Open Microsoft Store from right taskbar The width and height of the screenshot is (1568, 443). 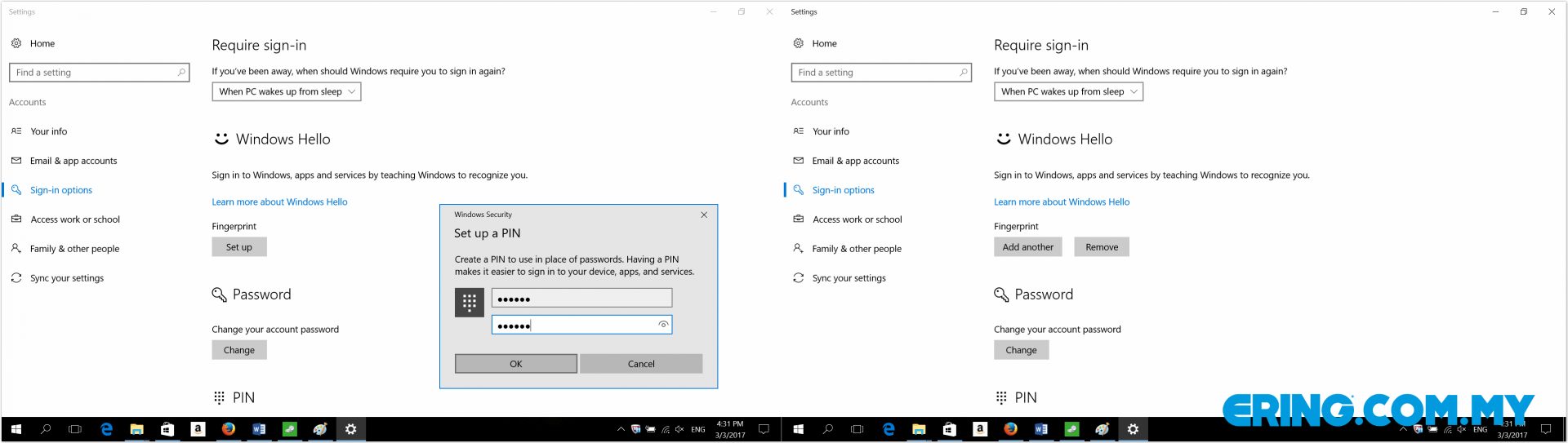[950, 429]
